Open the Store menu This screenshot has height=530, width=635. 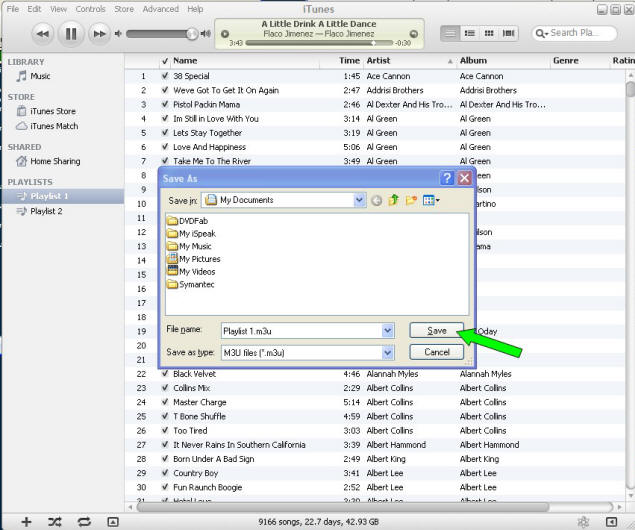[x=124, y=9]
